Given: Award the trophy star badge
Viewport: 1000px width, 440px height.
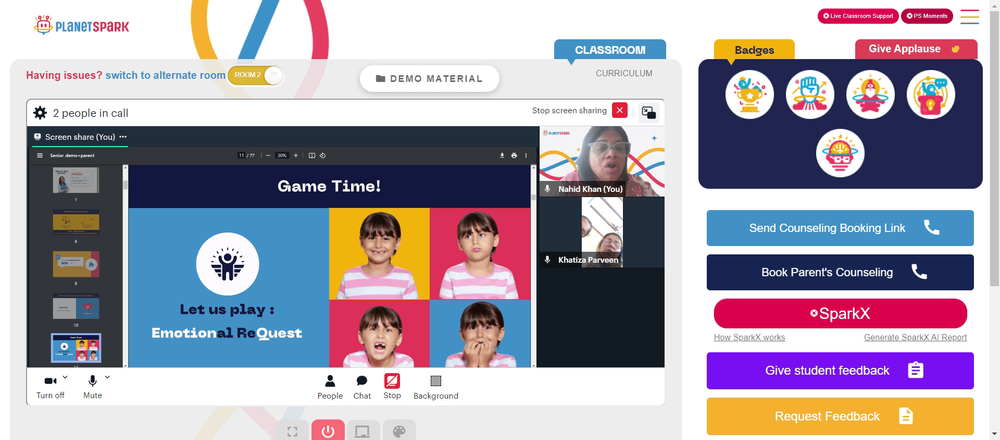Looking at the screenshot, I should pos(749,94).
